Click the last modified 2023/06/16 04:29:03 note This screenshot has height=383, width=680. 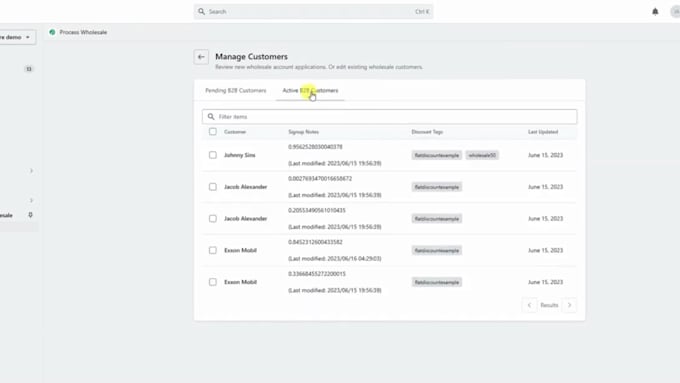pyautogui.click(x=335, y=259)
